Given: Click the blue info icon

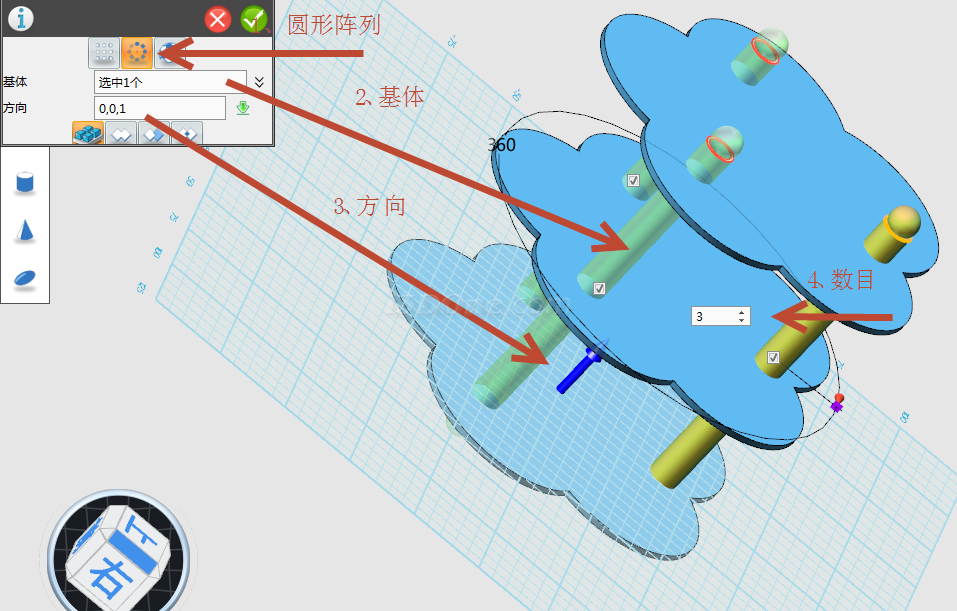Looking at the screenshot, I should (20, 18).
